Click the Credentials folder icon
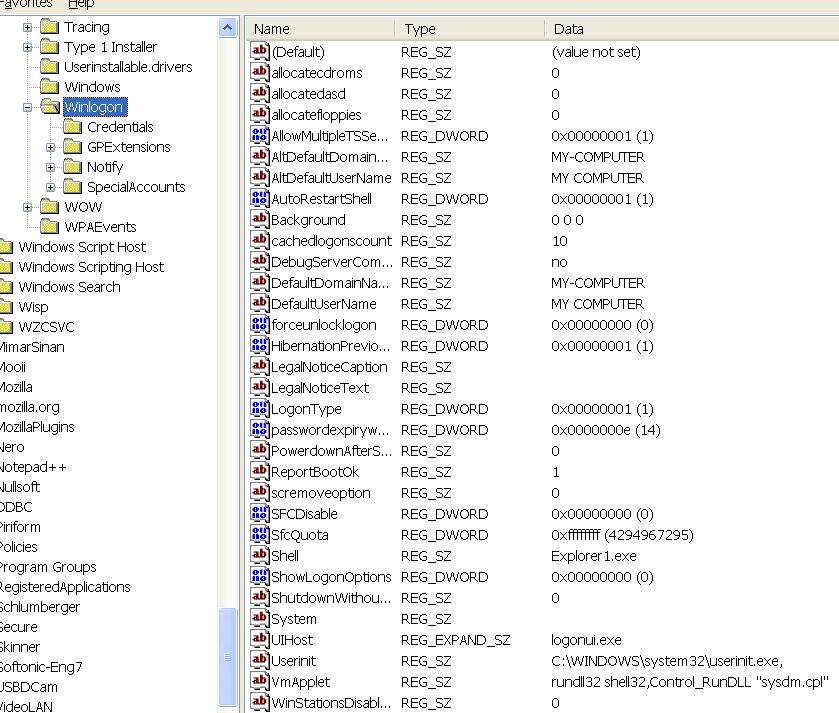 [73, 127]
